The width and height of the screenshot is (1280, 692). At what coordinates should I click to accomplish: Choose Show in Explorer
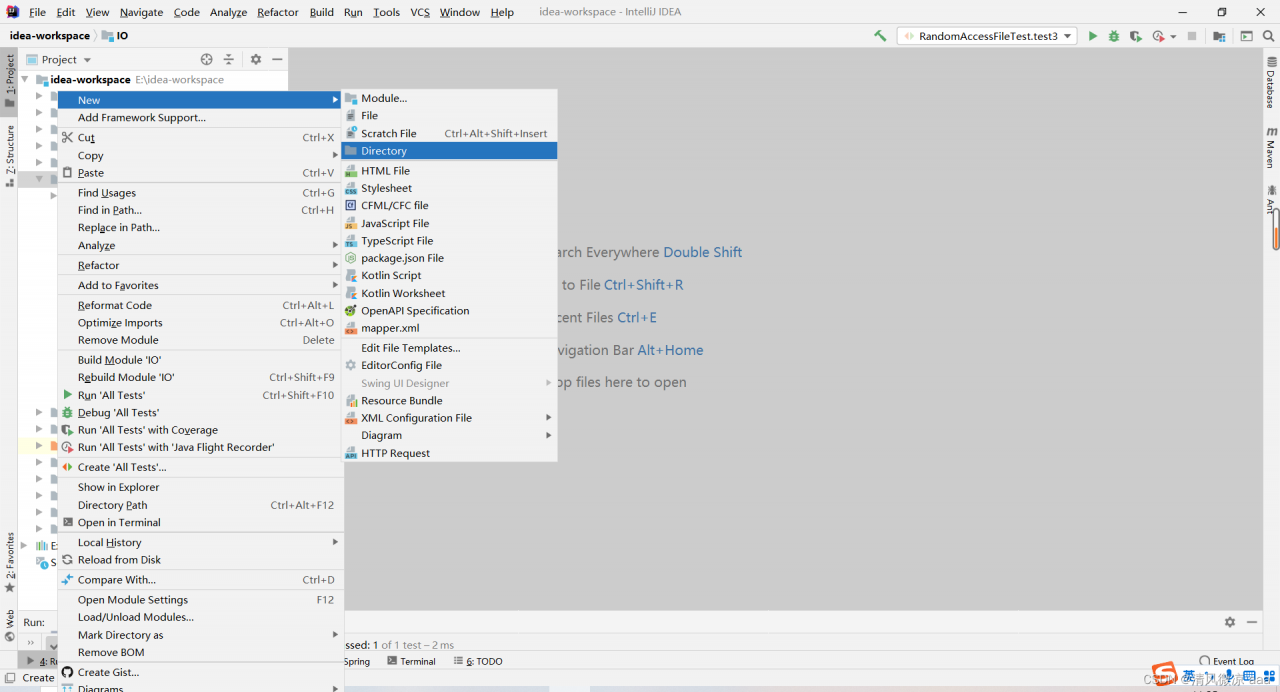tap(200, 488)
